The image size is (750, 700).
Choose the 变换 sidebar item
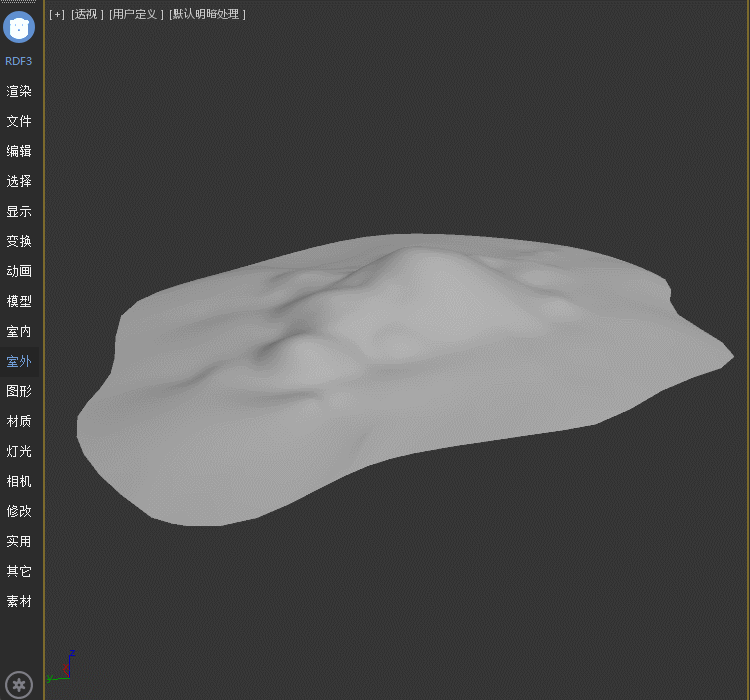pyautogui.click(x=19, y=241)
